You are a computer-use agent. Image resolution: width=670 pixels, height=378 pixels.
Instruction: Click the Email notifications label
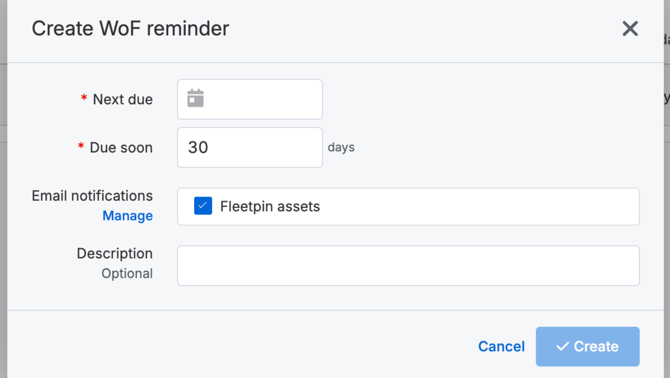click(92, 196)
